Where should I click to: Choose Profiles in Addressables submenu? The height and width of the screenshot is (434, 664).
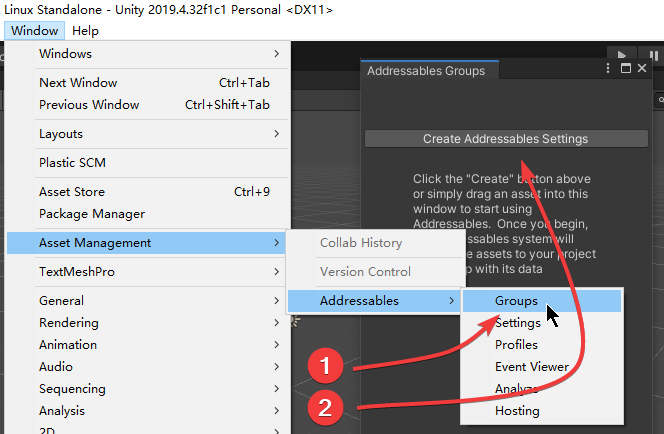pyautogui.click(x=542, y=345)
